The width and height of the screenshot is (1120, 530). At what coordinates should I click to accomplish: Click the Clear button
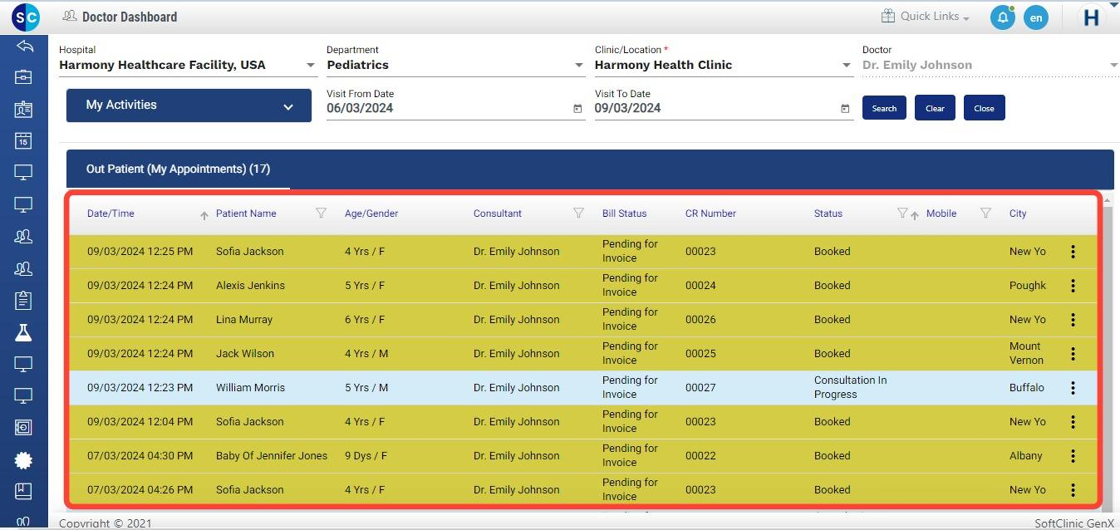tap(935, 108)
